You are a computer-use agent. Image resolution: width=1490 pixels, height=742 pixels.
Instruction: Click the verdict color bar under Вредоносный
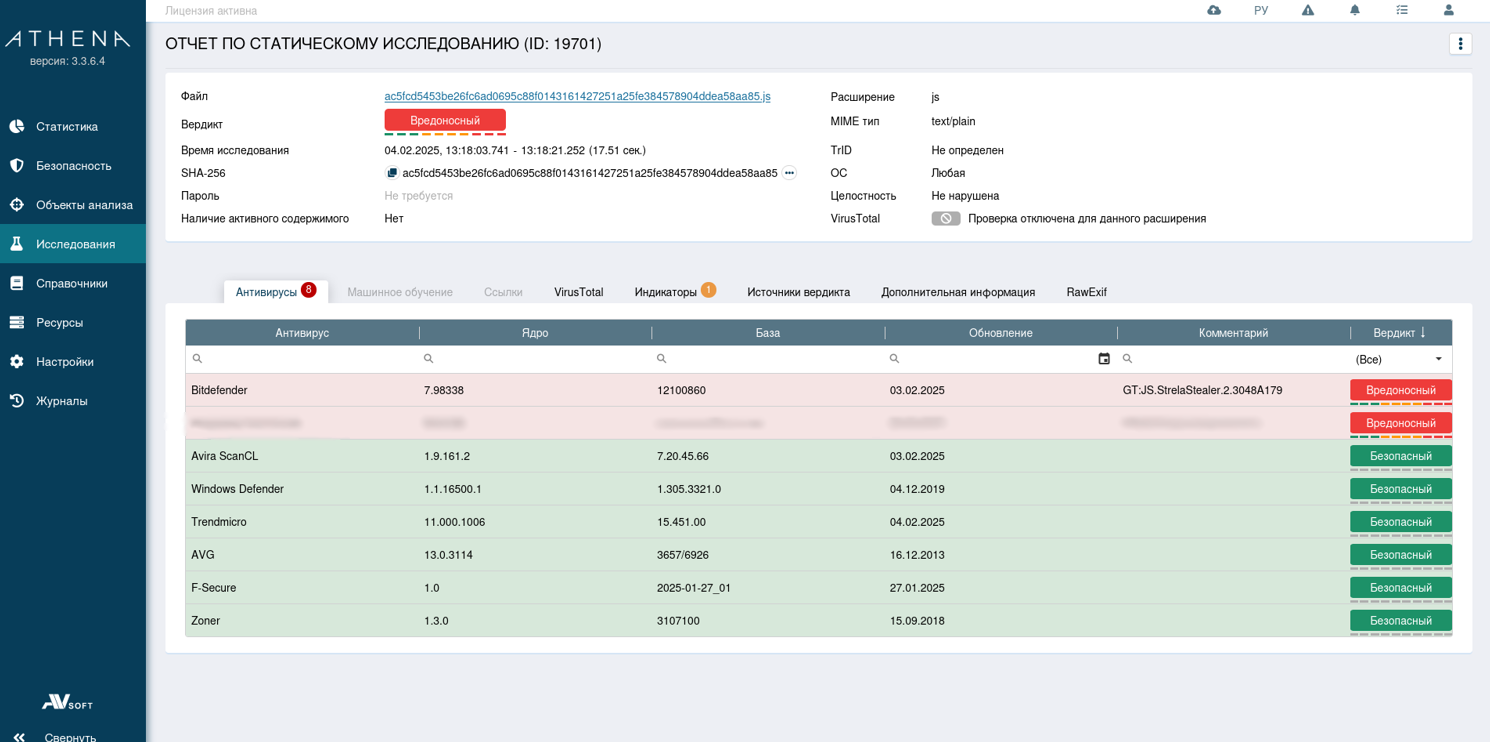[445, 134]
